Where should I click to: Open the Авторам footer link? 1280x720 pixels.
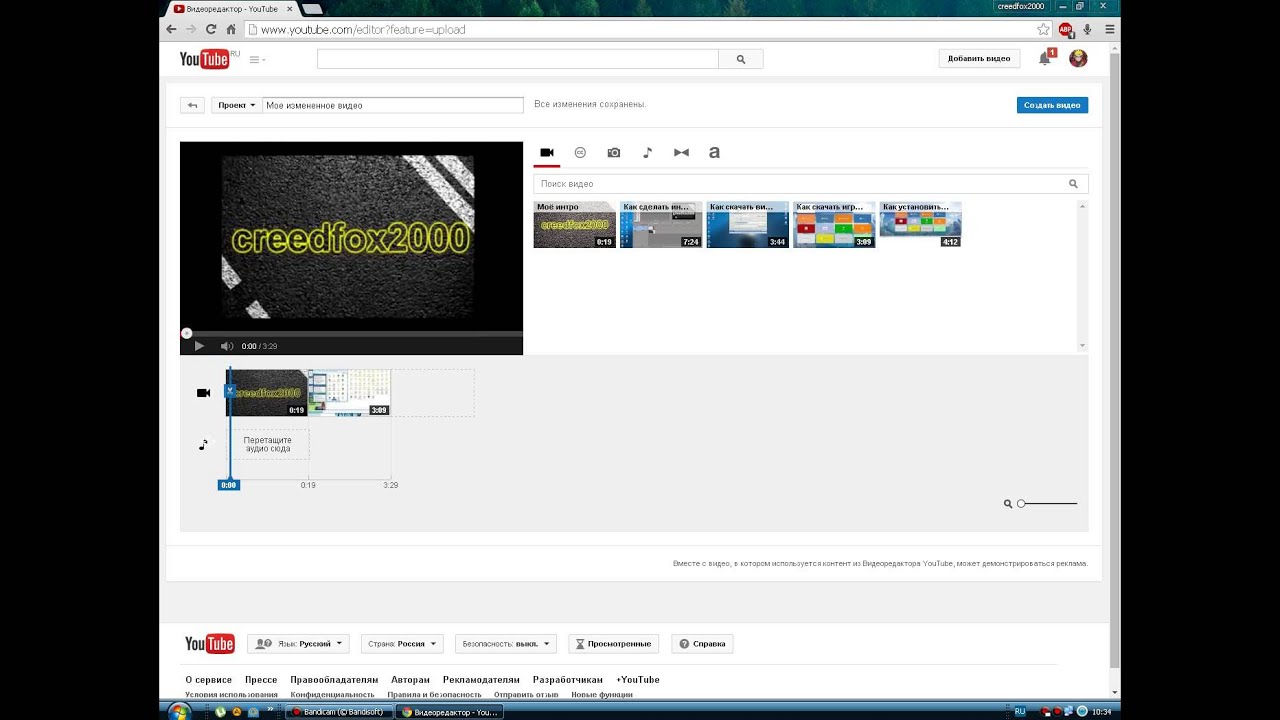[410, 680]
